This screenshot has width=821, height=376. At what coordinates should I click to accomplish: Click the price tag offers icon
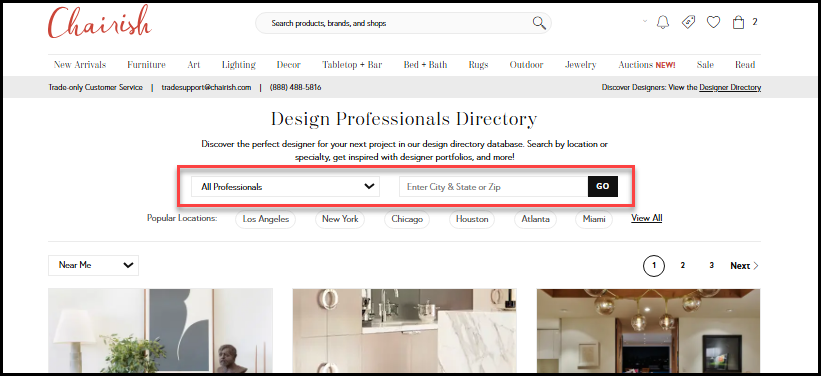tap(688, 22)
